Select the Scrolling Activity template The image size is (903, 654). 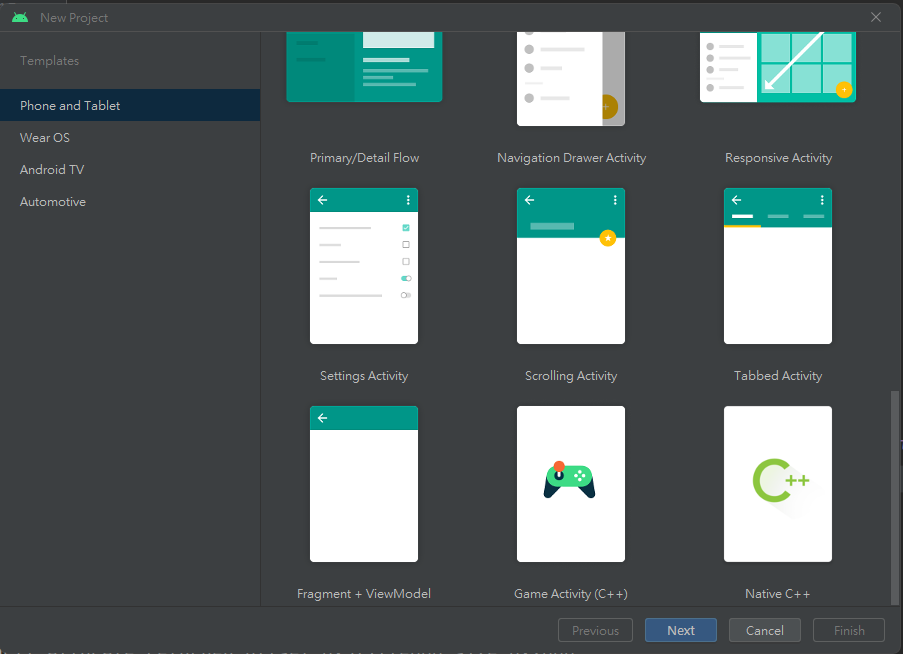pos(570,265)
